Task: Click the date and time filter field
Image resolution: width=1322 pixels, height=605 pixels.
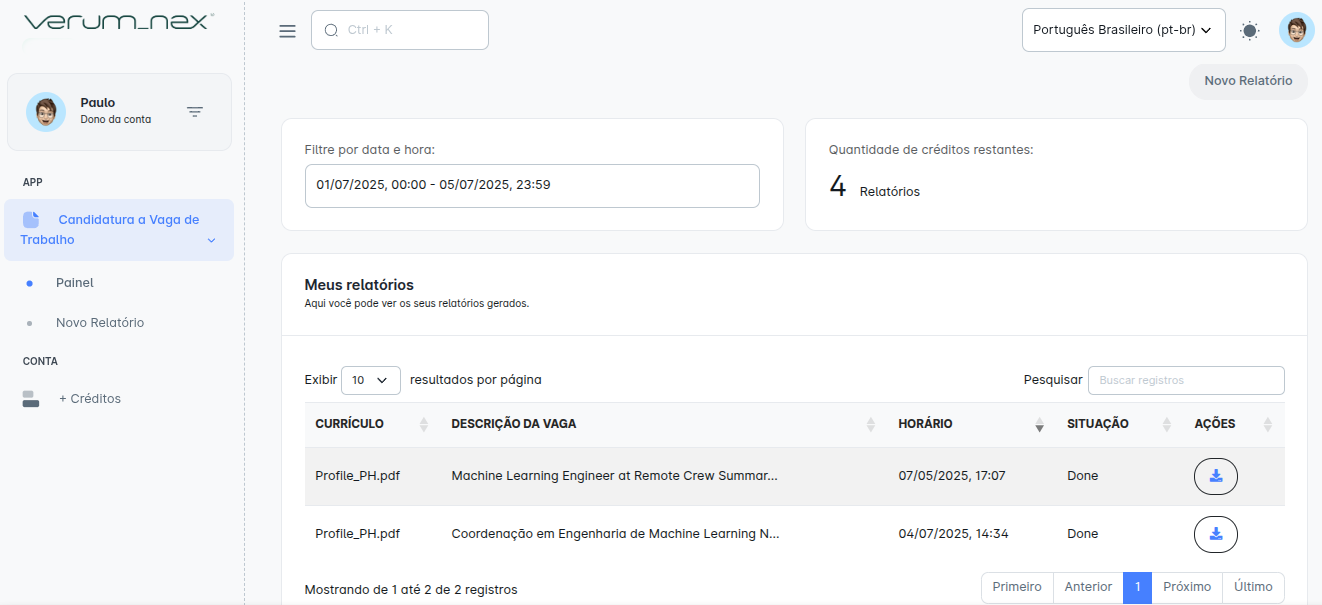Action: 531,185
